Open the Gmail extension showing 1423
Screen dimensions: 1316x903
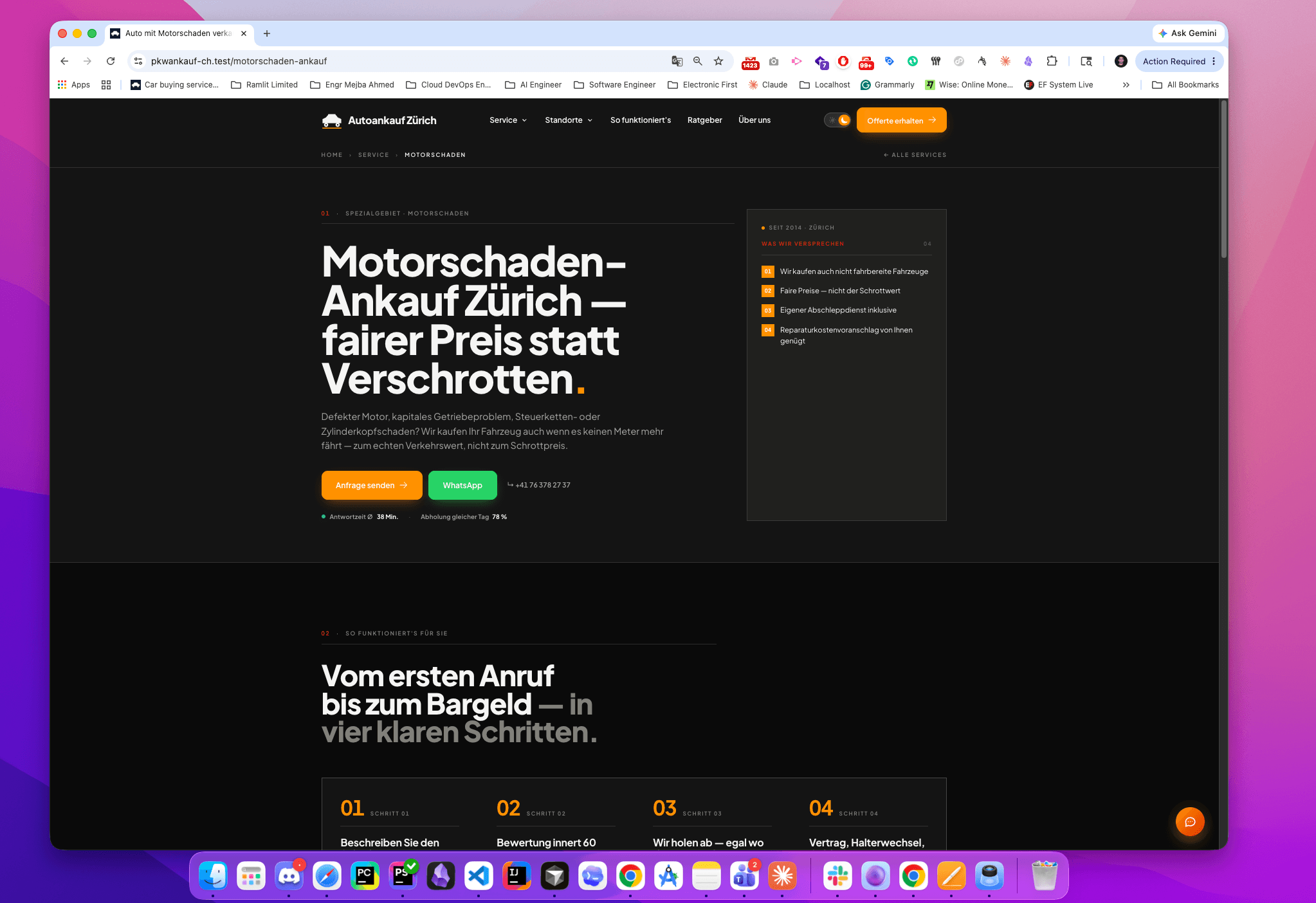[x=750, y=62]
